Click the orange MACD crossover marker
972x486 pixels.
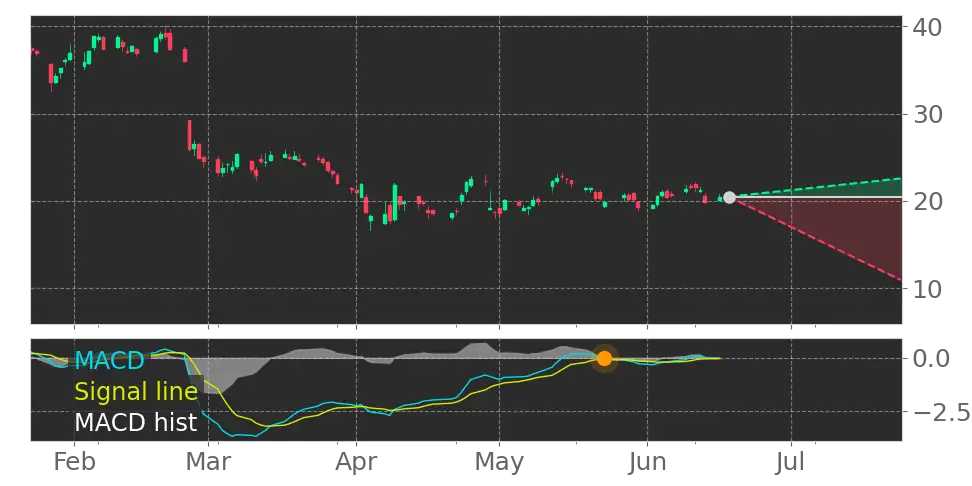coord(604,358)
